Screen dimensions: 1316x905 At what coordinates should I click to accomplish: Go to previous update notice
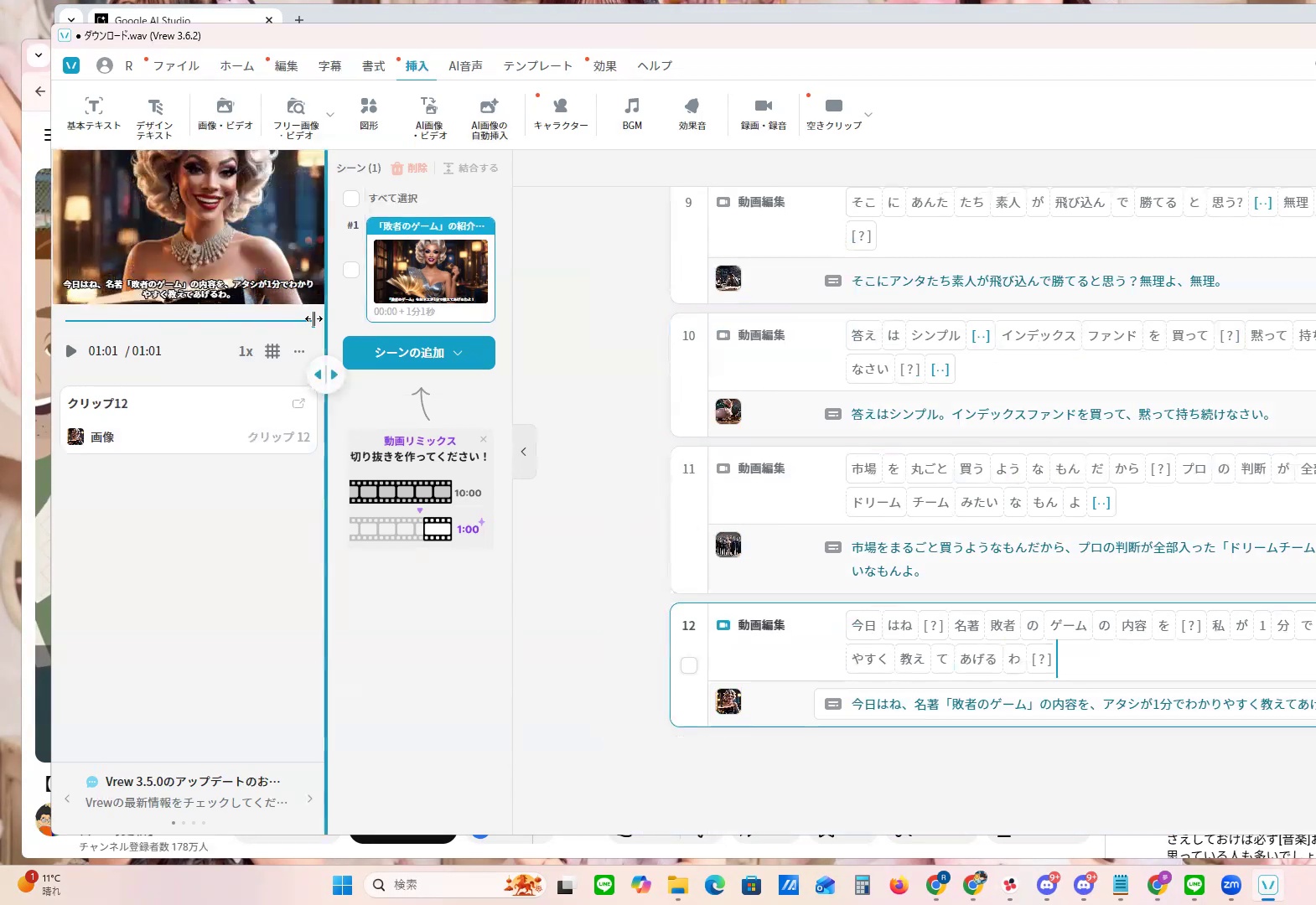point(67,799)
